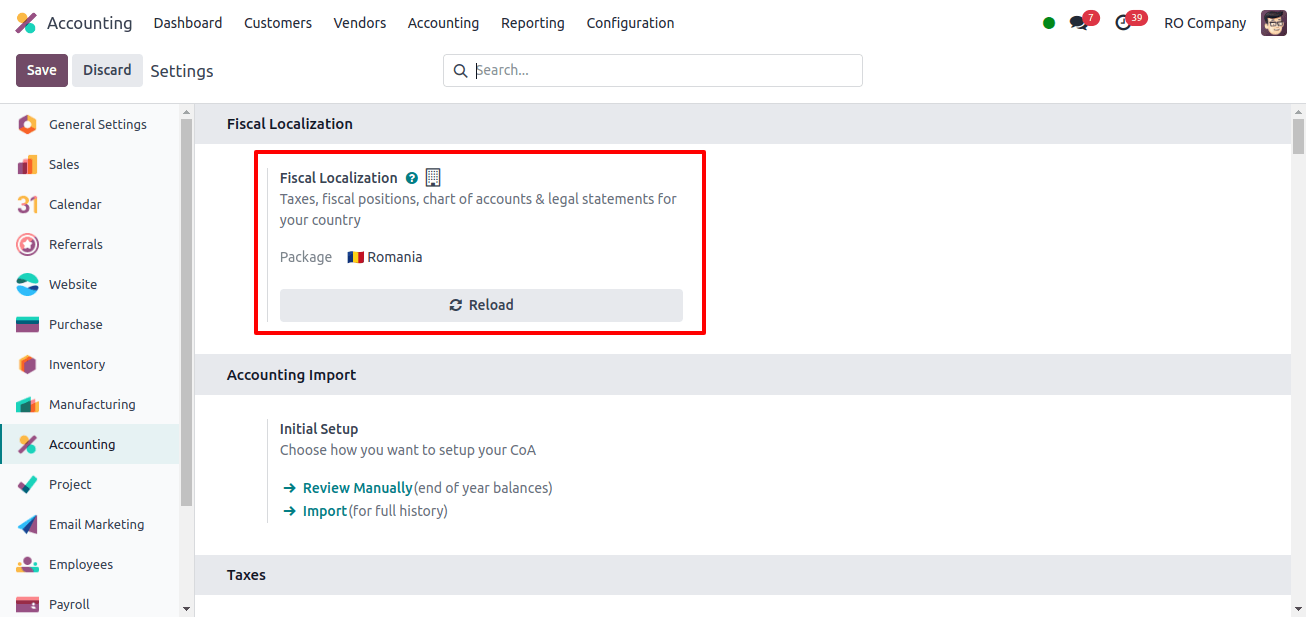Screen dimensions: 1306x617
Task: Click the Reload button
Action: [481, 305]
